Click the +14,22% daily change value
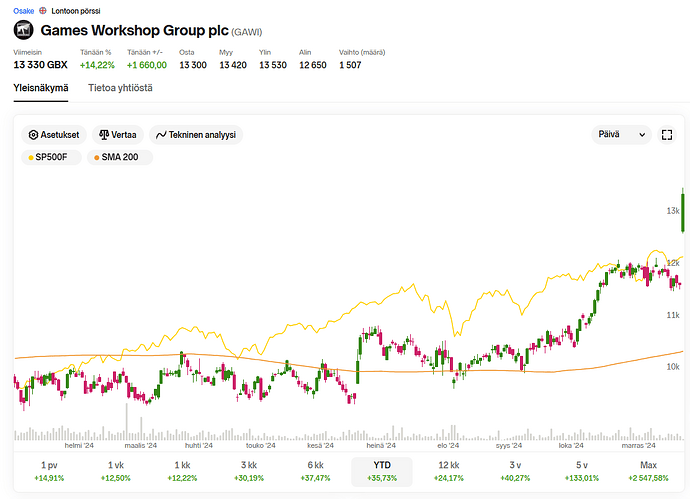The height and width of the screenshot is (499, 690). pos(97,65)
